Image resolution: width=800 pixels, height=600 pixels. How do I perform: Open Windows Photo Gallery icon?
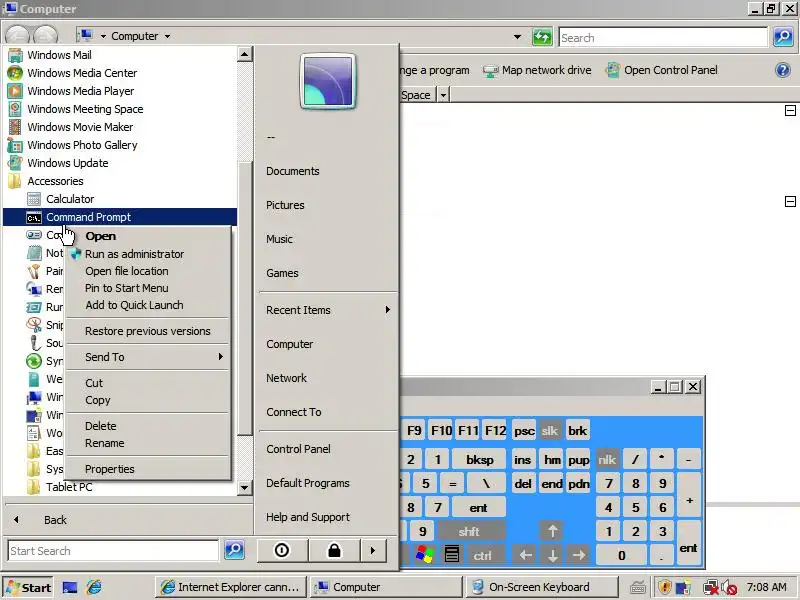point(15,145)
